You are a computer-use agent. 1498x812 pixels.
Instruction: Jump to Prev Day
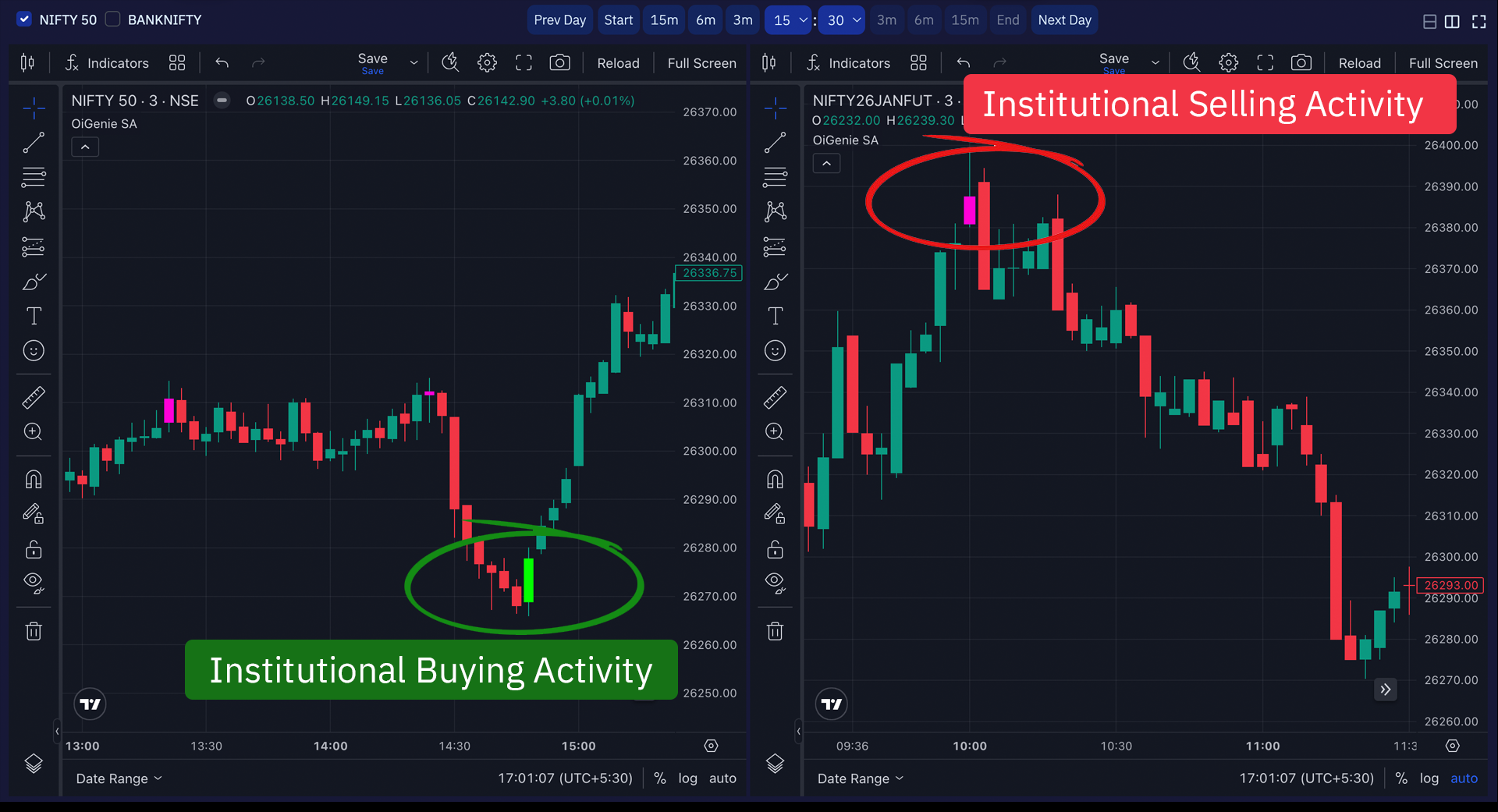(x=559, y=20)
